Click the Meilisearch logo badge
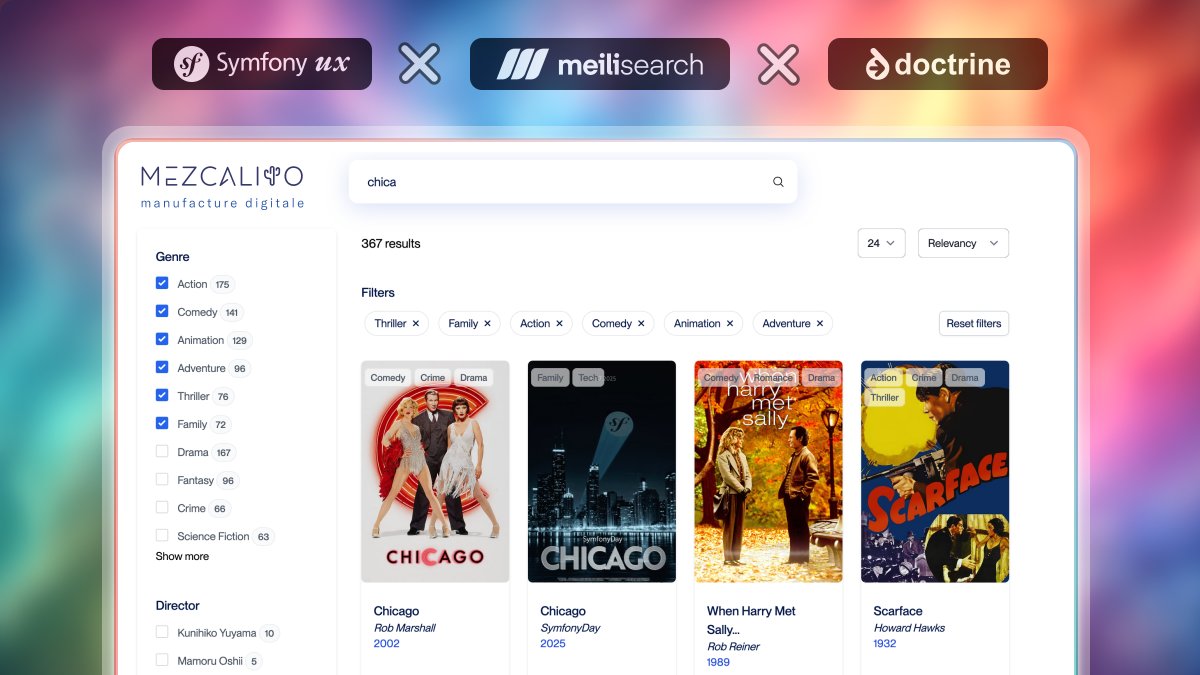Viewport: 1200px width, 675px height. tap(600, 64)
